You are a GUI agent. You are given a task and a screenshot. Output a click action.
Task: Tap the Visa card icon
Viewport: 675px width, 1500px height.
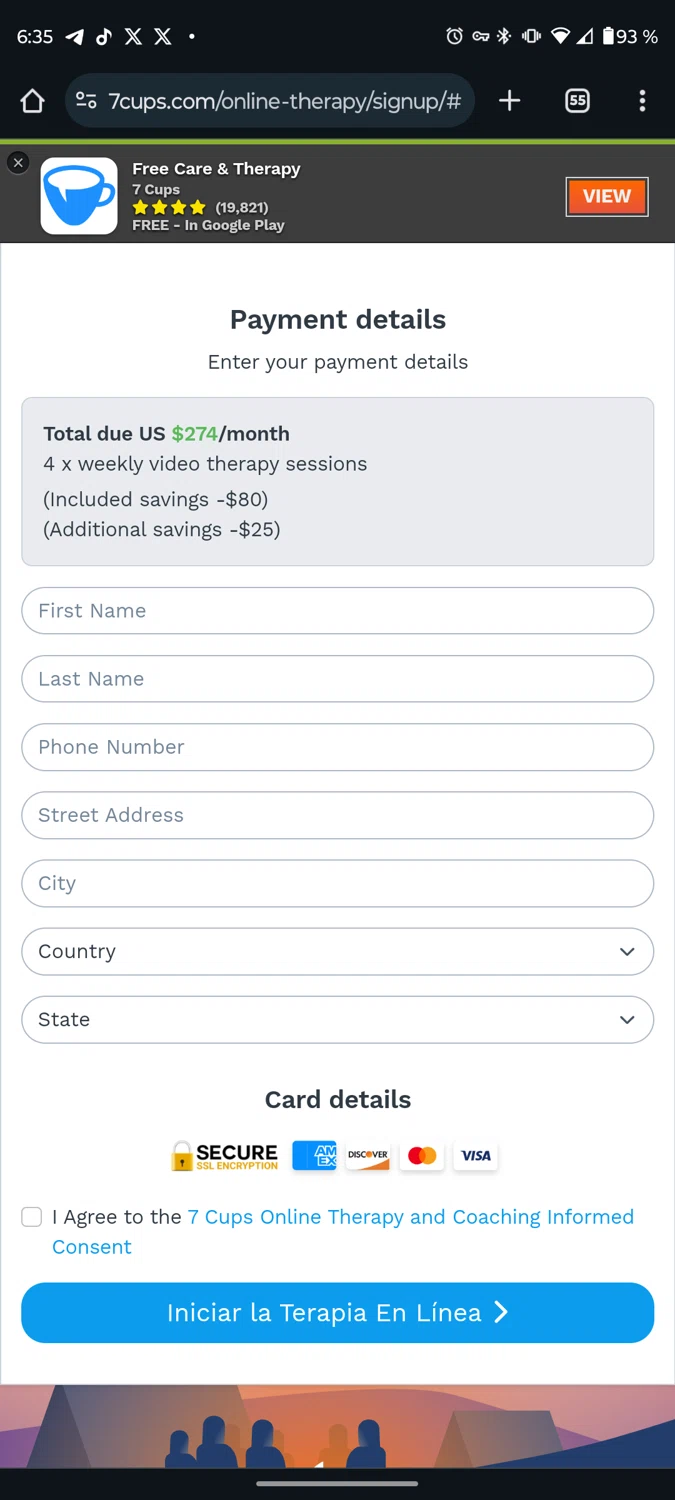click(476, 1156)
